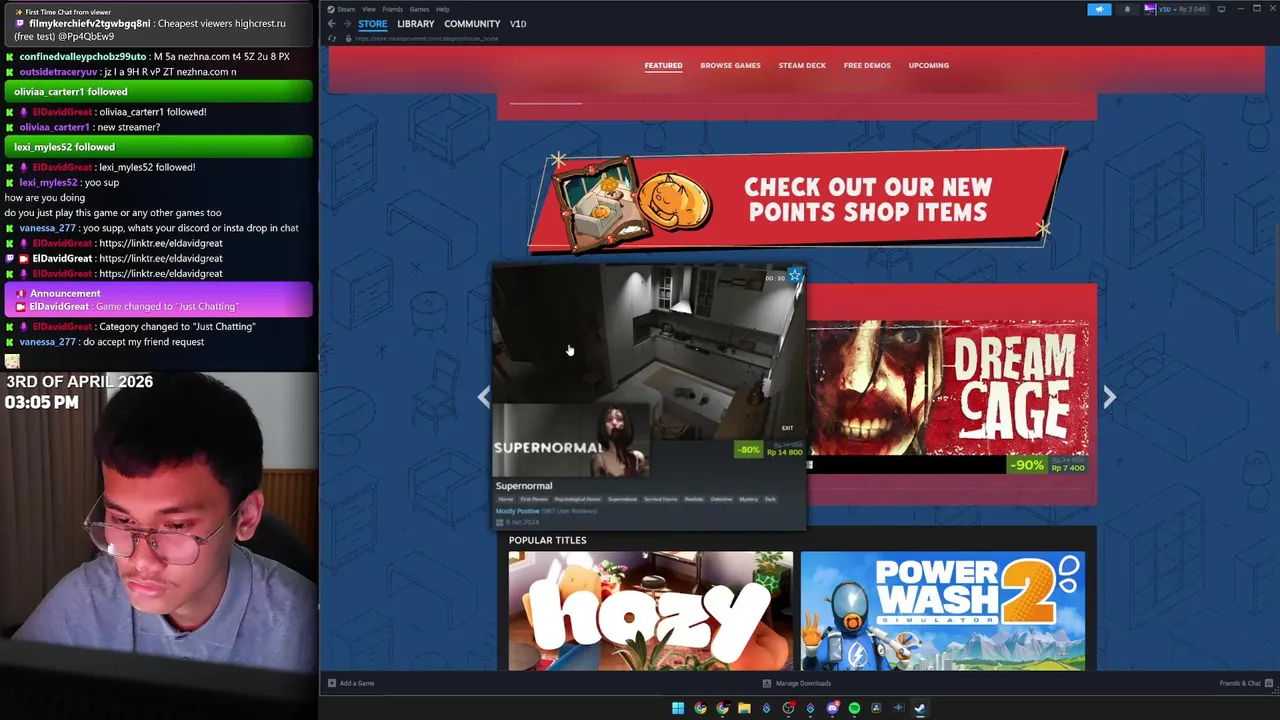The width and height of the screenshot is (1280, 720).
Task: Switch to Big Picture mode via the monitor icon
Action: 1221,9
